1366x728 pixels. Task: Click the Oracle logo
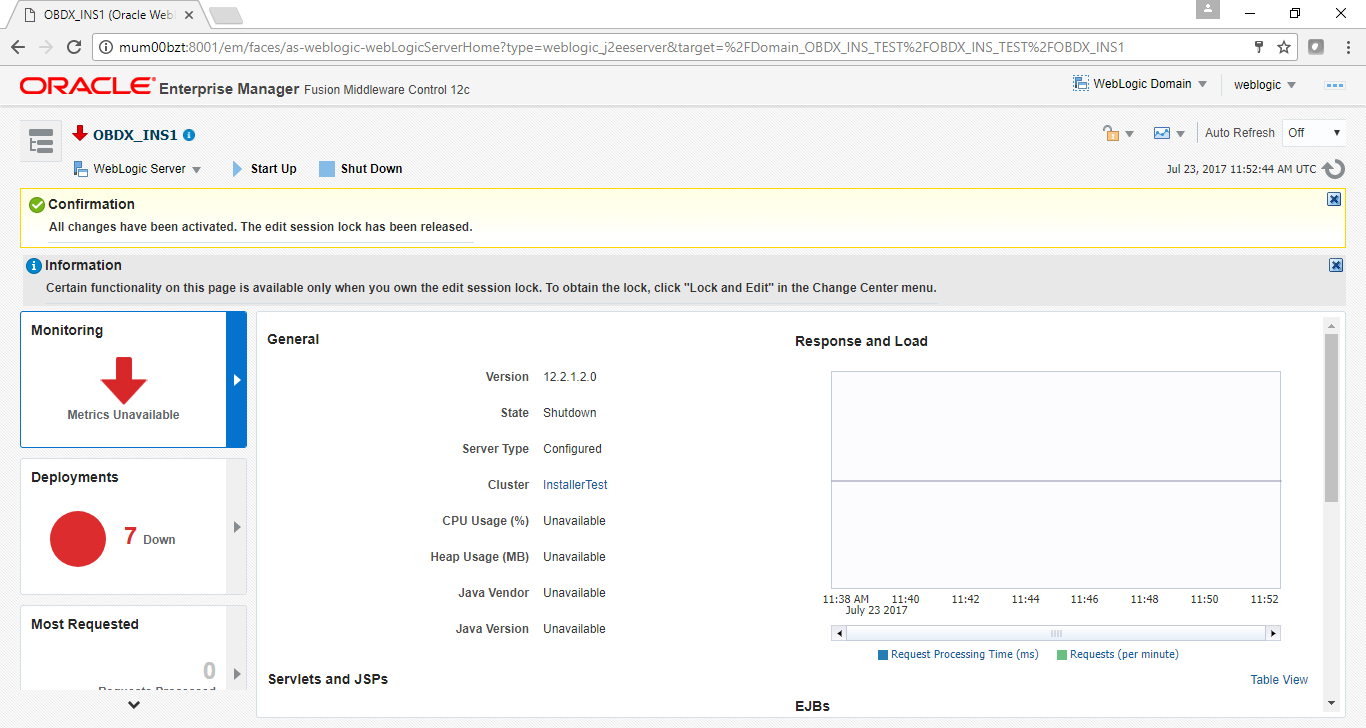pos(87,86)
